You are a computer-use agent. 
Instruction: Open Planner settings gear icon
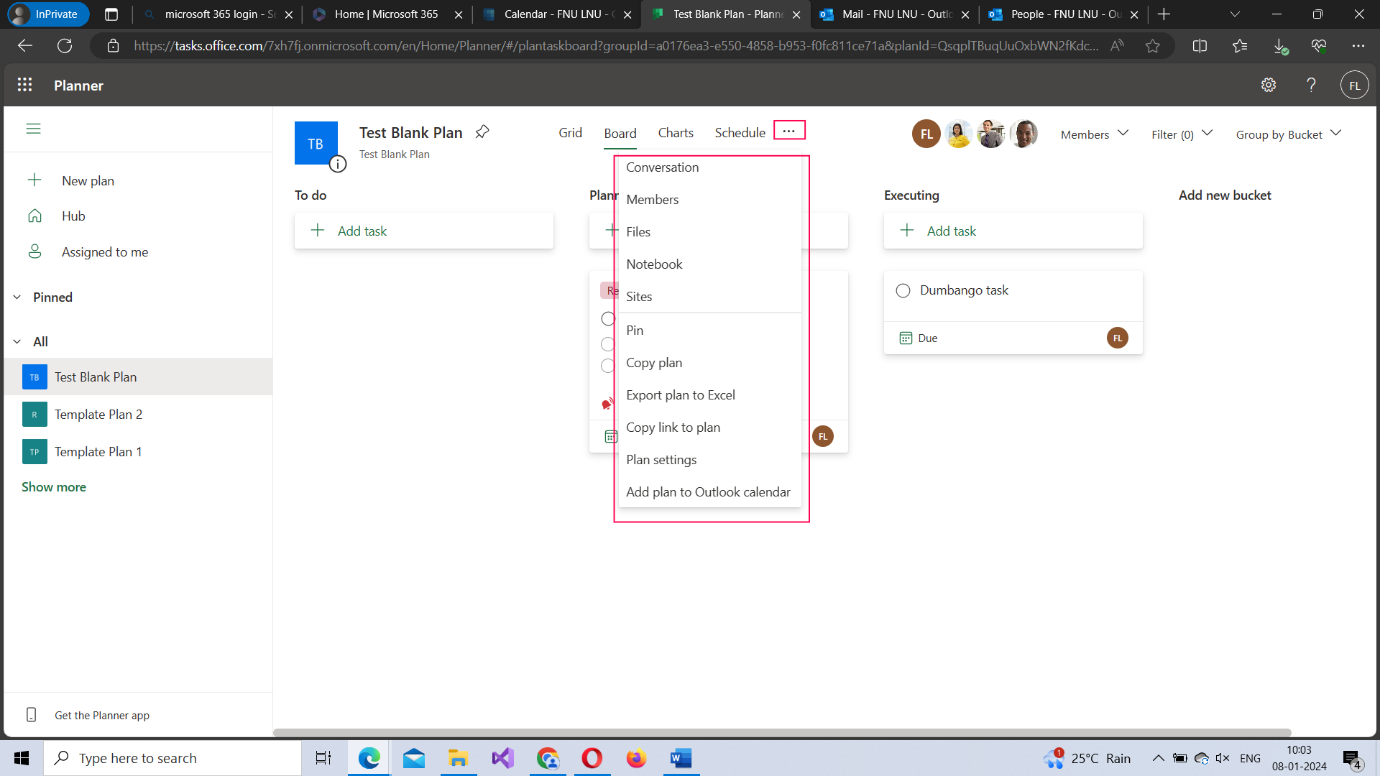click(1268, 85)
